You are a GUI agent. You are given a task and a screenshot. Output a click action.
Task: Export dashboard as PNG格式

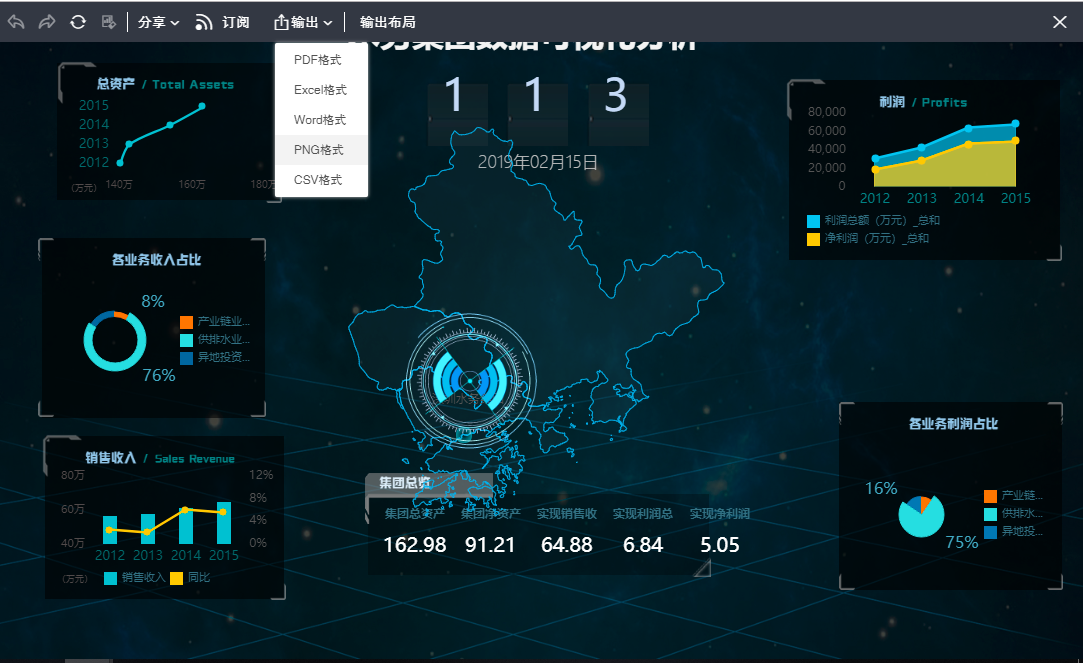[x=319, y=150]
